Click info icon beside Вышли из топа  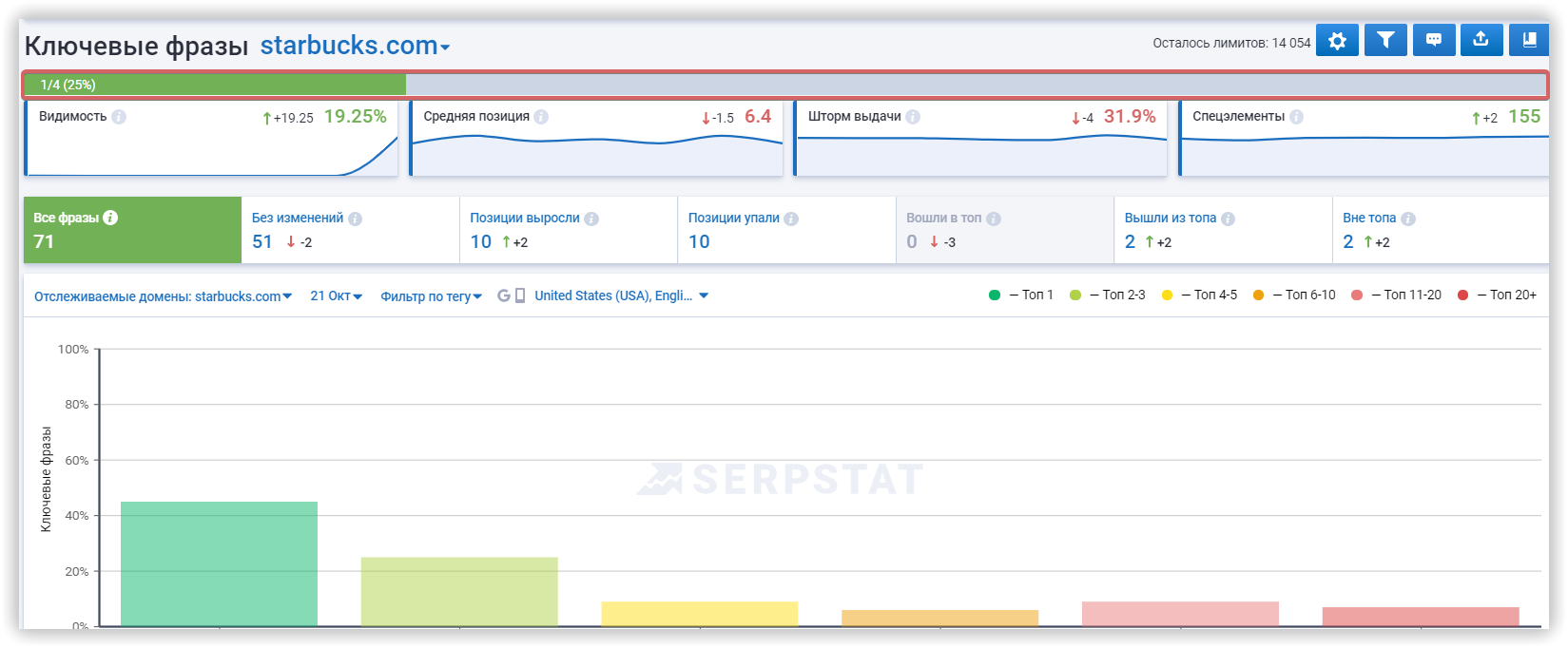[x=1228, y=219]
